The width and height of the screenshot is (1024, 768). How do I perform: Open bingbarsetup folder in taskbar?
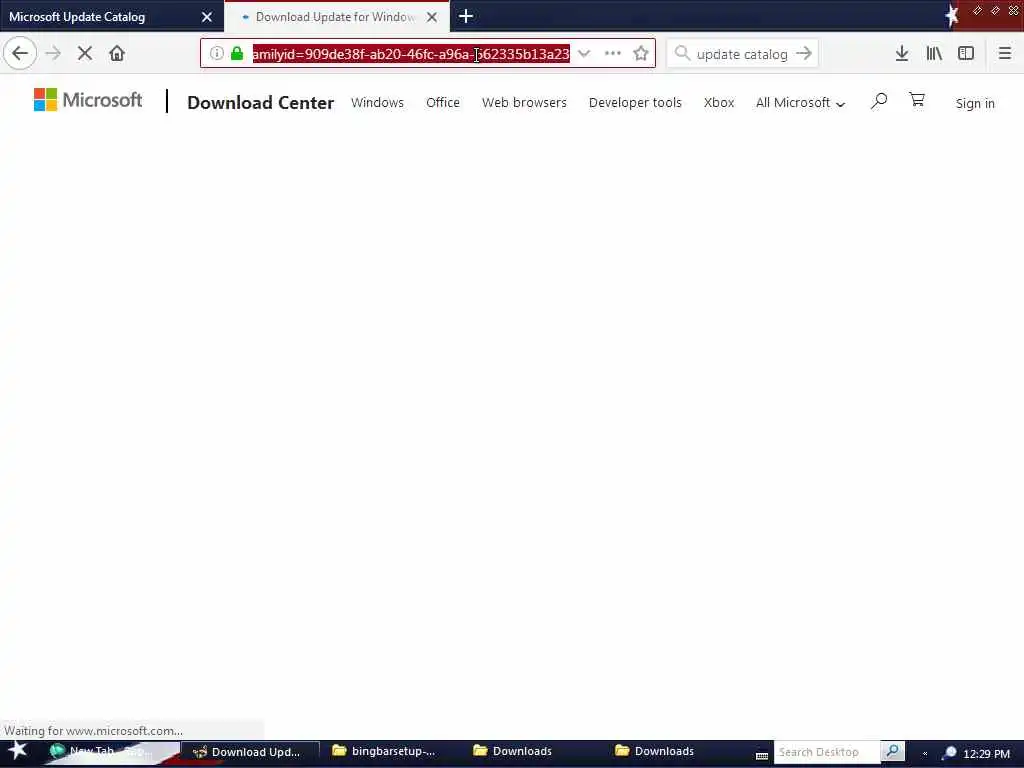coord(384,752)
